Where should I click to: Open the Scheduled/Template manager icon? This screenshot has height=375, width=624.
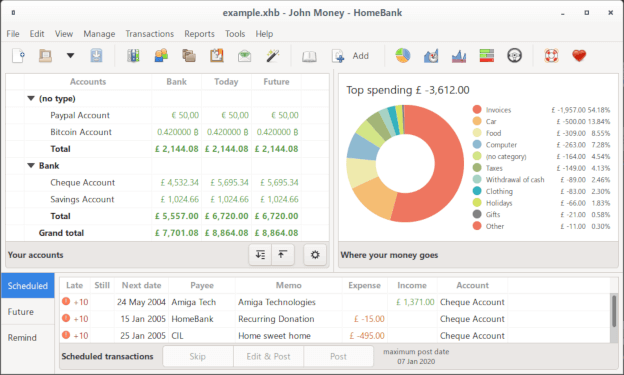pyautogui.click(x=217, y=56)
